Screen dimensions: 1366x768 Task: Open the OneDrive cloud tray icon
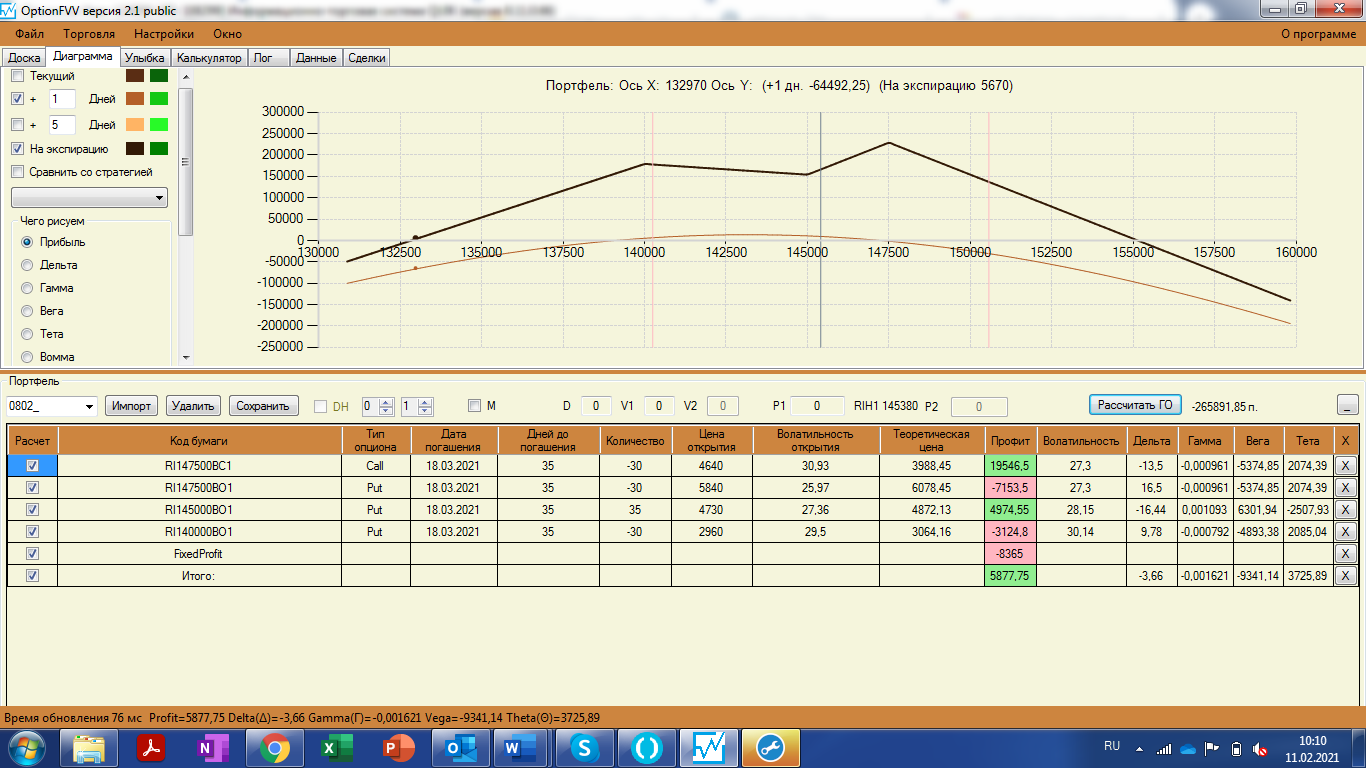click(1188, 748)
